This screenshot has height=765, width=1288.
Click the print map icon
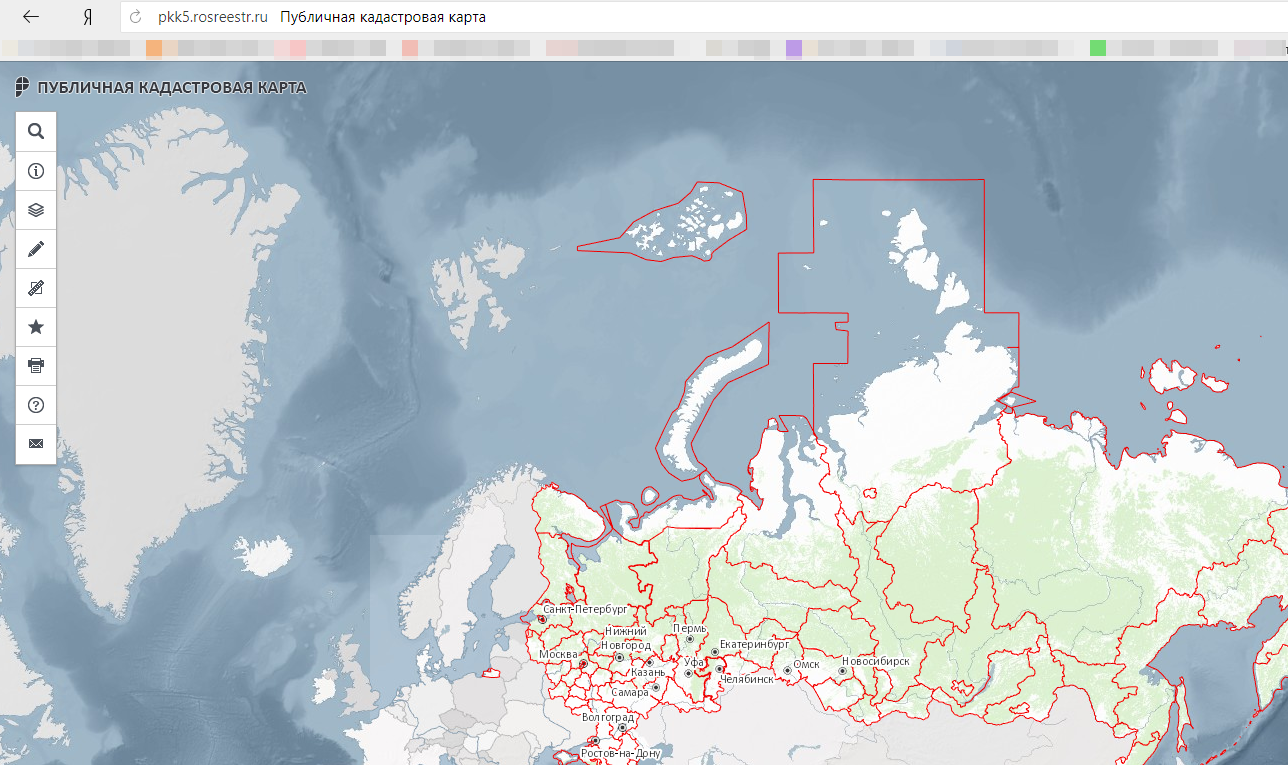click(36, 366)
